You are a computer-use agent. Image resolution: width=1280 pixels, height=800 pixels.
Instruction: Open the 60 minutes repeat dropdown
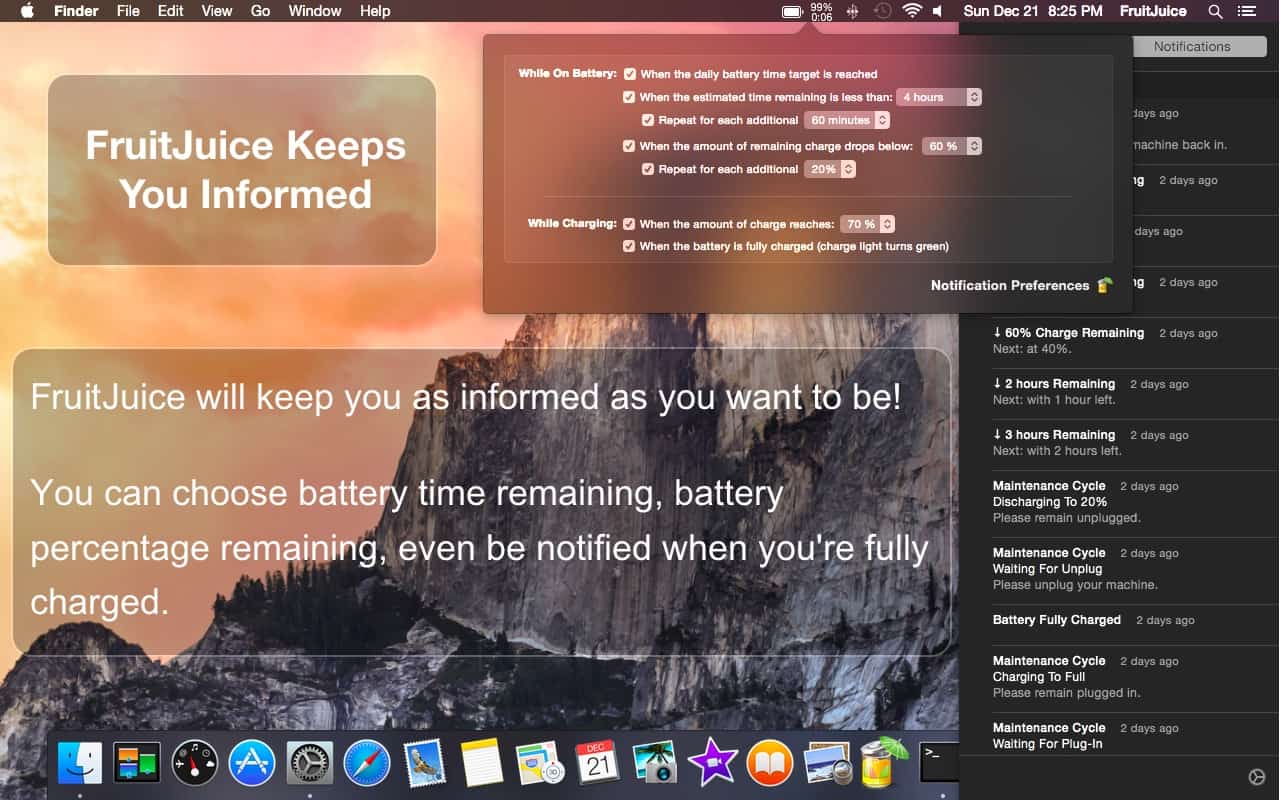point(847,120)
